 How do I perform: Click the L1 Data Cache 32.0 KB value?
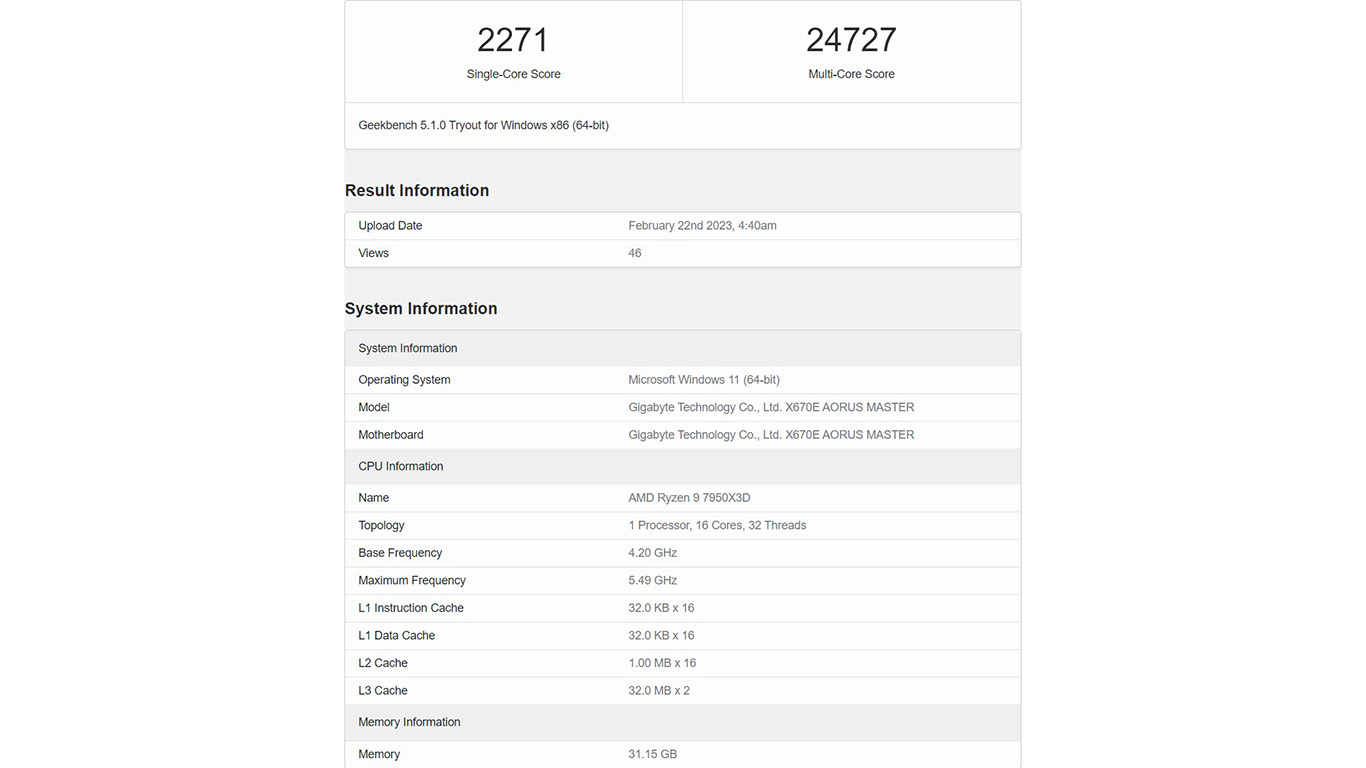coord(661,636)
